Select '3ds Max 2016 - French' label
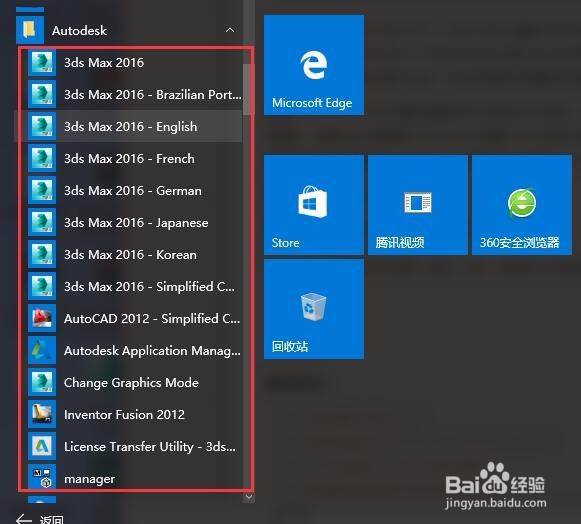The width and height of the screenshot is (581, 524). 129,159
